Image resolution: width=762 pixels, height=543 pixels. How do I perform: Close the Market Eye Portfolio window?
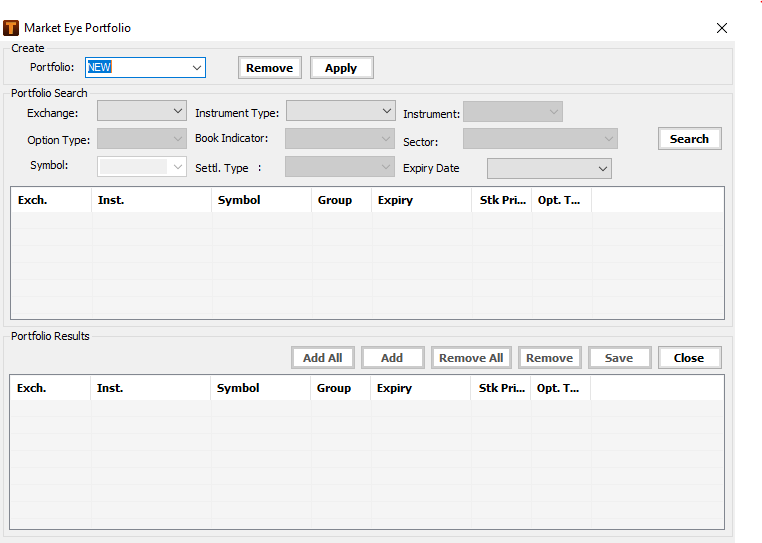click(x=722, y=28)
